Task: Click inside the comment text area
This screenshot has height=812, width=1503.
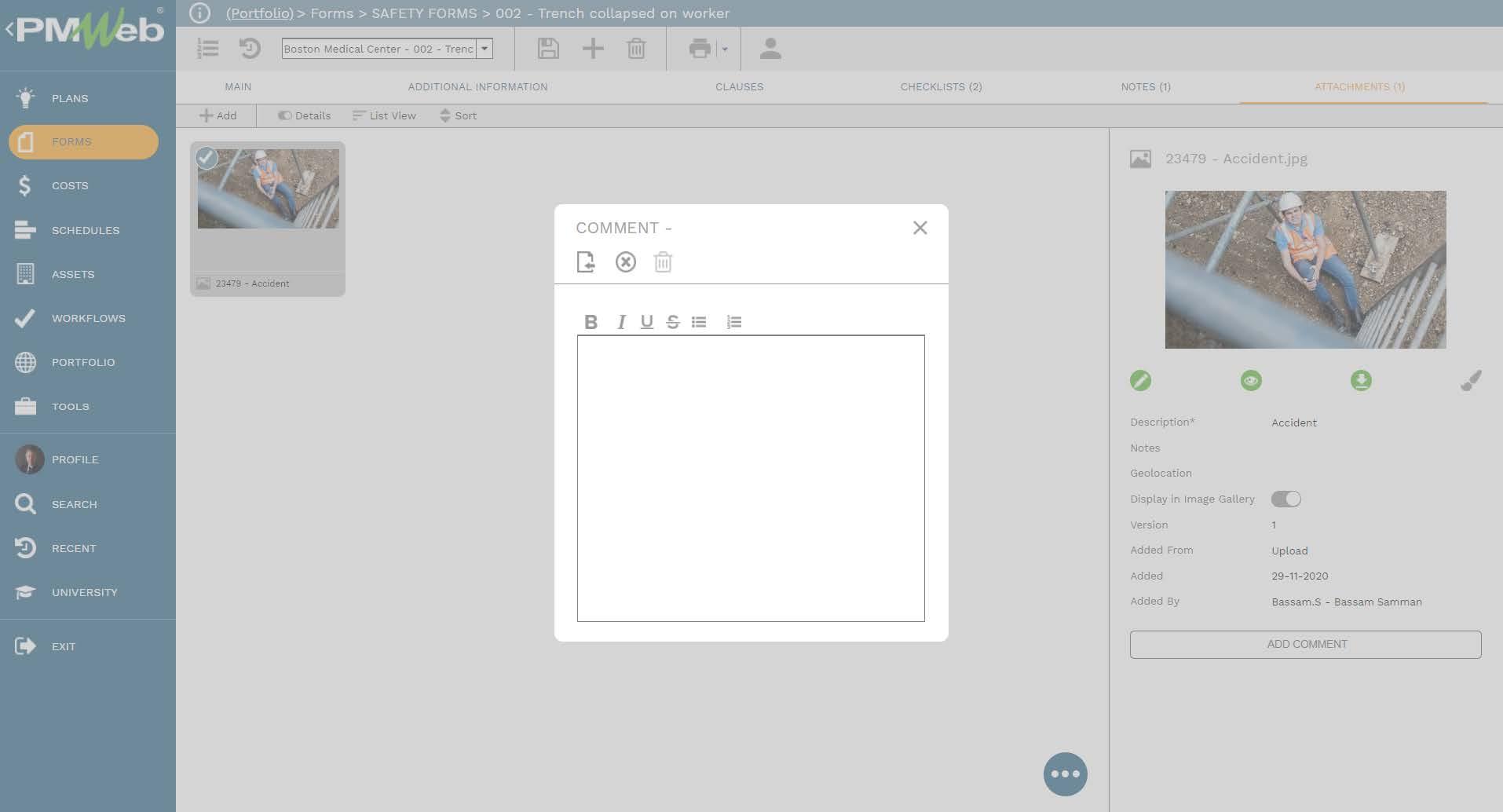Action: click(751, 478)
